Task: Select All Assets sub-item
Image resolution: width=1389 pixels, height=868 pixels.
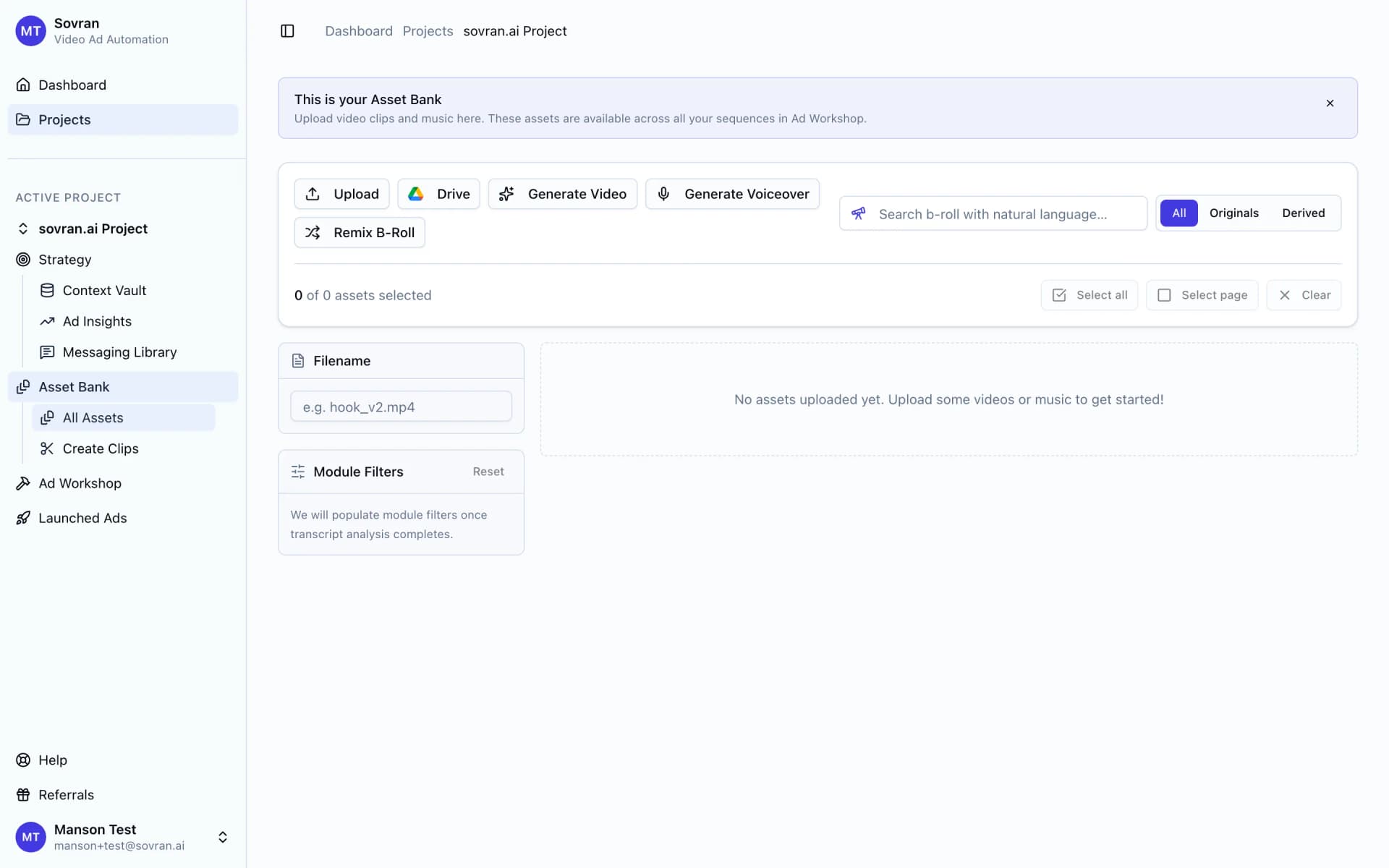Action: click(x=124, y=417)
